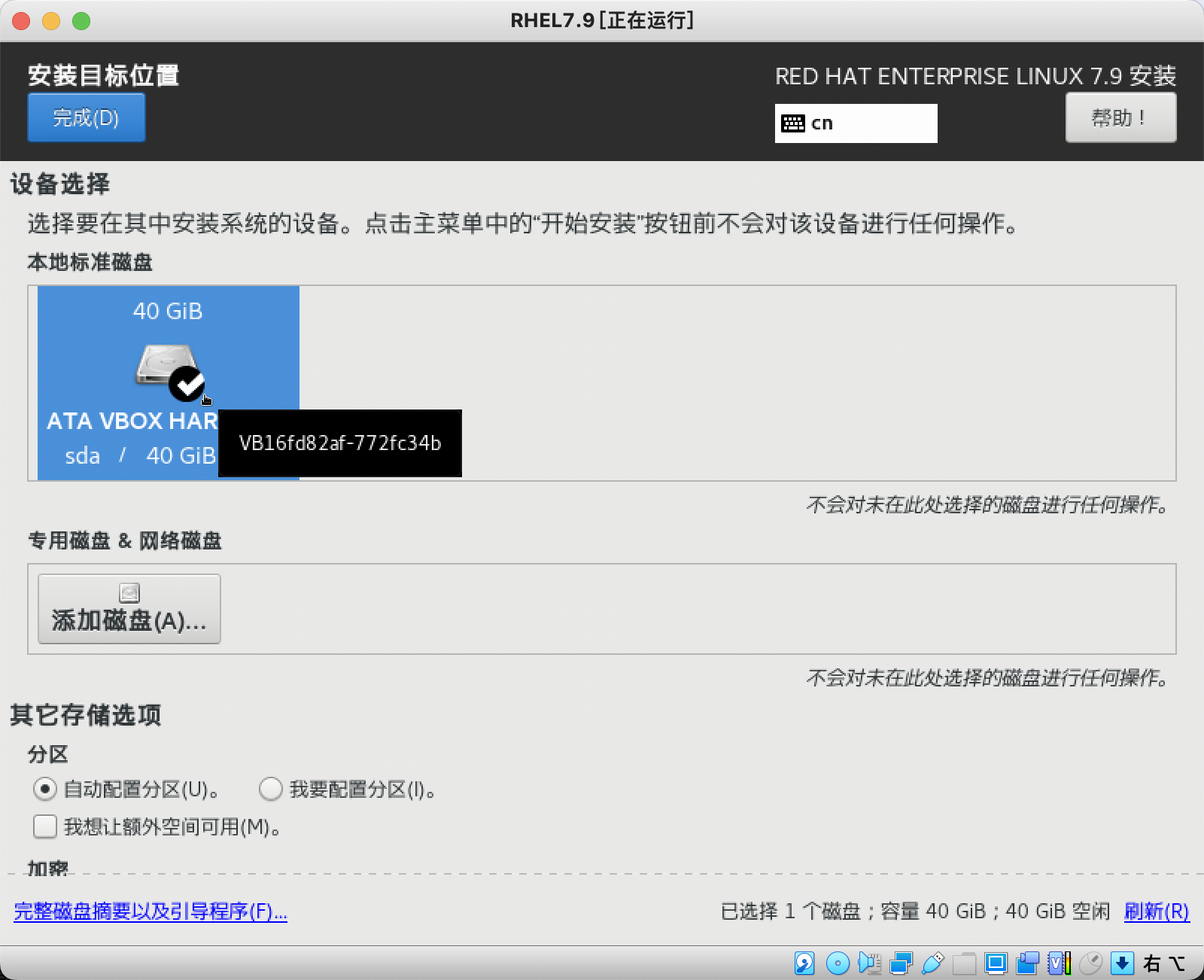Click the ATA VBOX HAR disk name label

point(132,421)
